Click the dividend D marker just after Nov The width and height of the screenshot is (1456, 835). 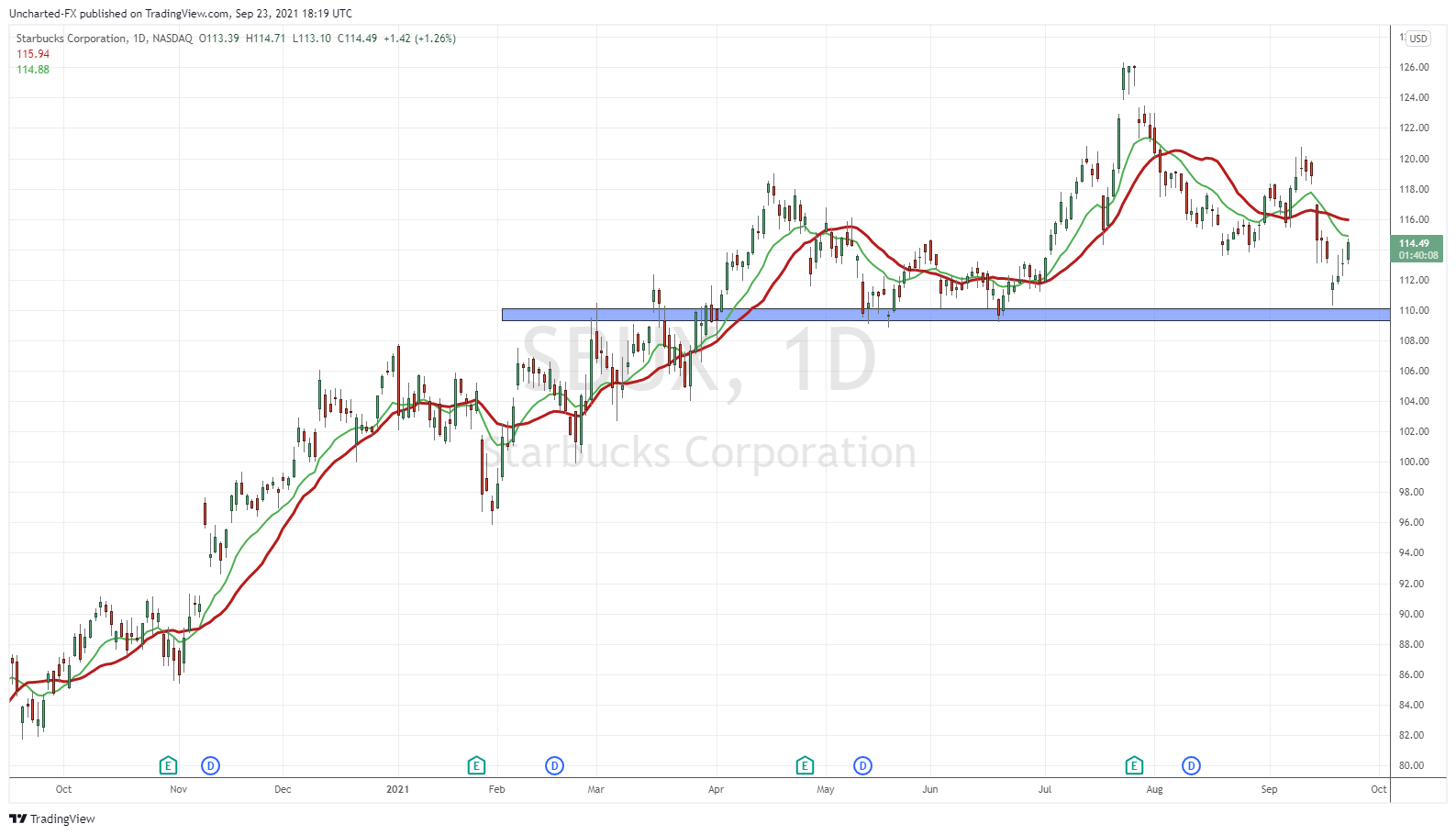[211, 765]
